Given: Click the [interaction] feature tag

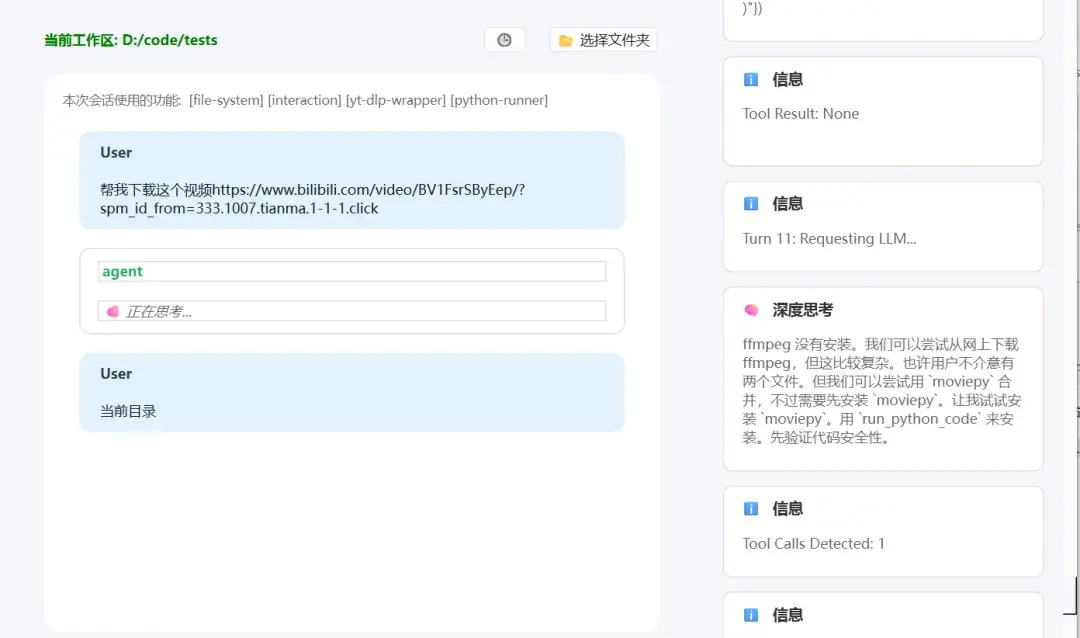Looking at the screenshot, I should tap(304, 100).
